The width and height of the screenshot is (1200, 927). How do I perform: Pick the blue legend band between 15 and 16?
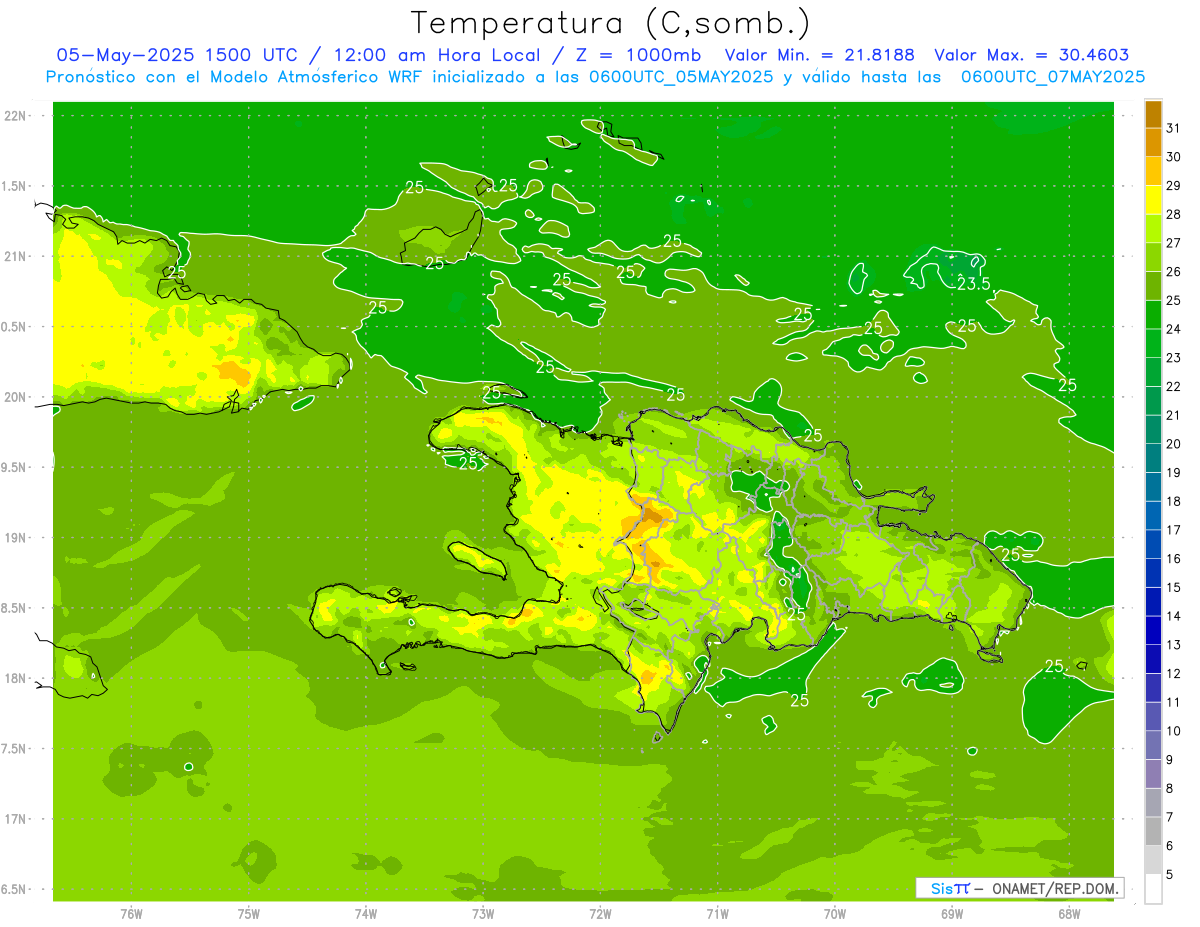click(1153, 573)
